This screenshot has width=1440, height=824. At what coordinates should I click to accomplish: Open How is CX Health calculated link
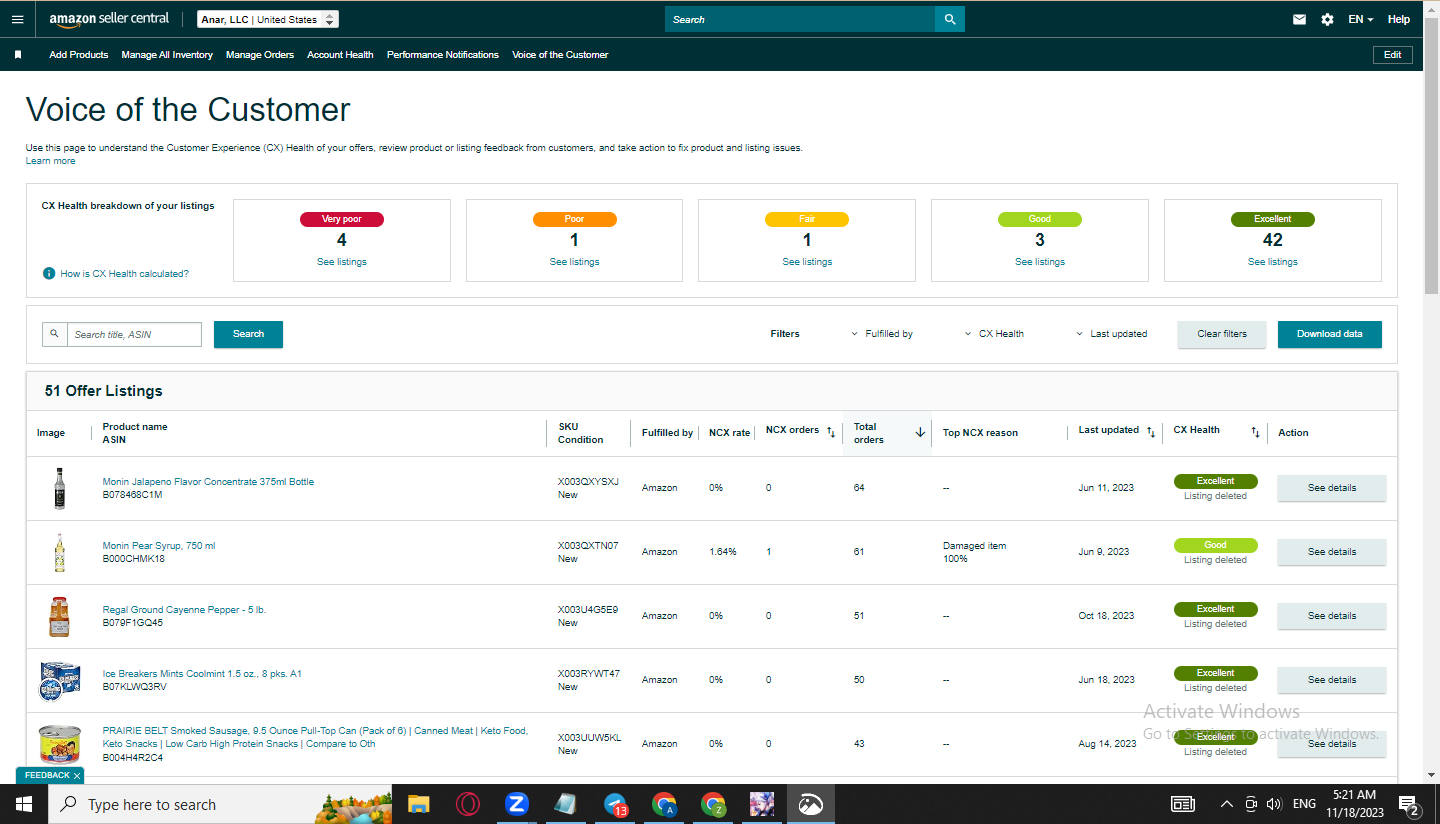(125, 273)
